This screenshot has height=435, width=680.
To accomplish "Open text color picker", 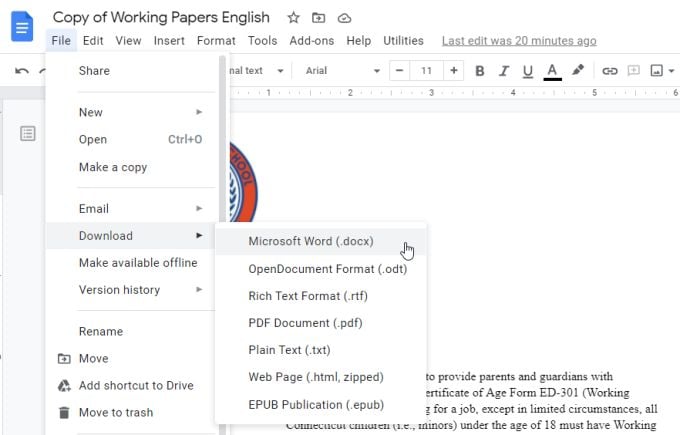I will tap(552, 72).
